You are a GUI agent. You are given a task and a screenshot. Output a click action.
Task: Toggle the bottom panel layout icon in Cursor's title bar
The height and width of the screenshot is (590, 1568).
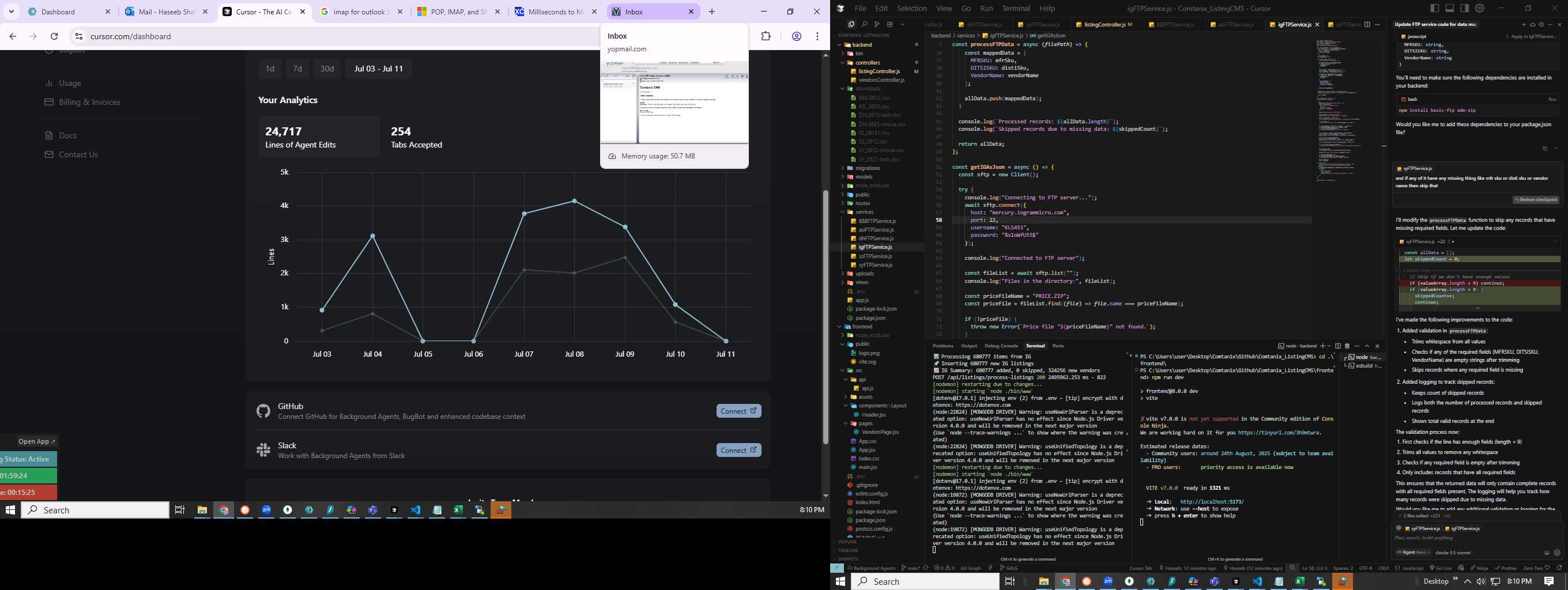(x=1449, y=9)
